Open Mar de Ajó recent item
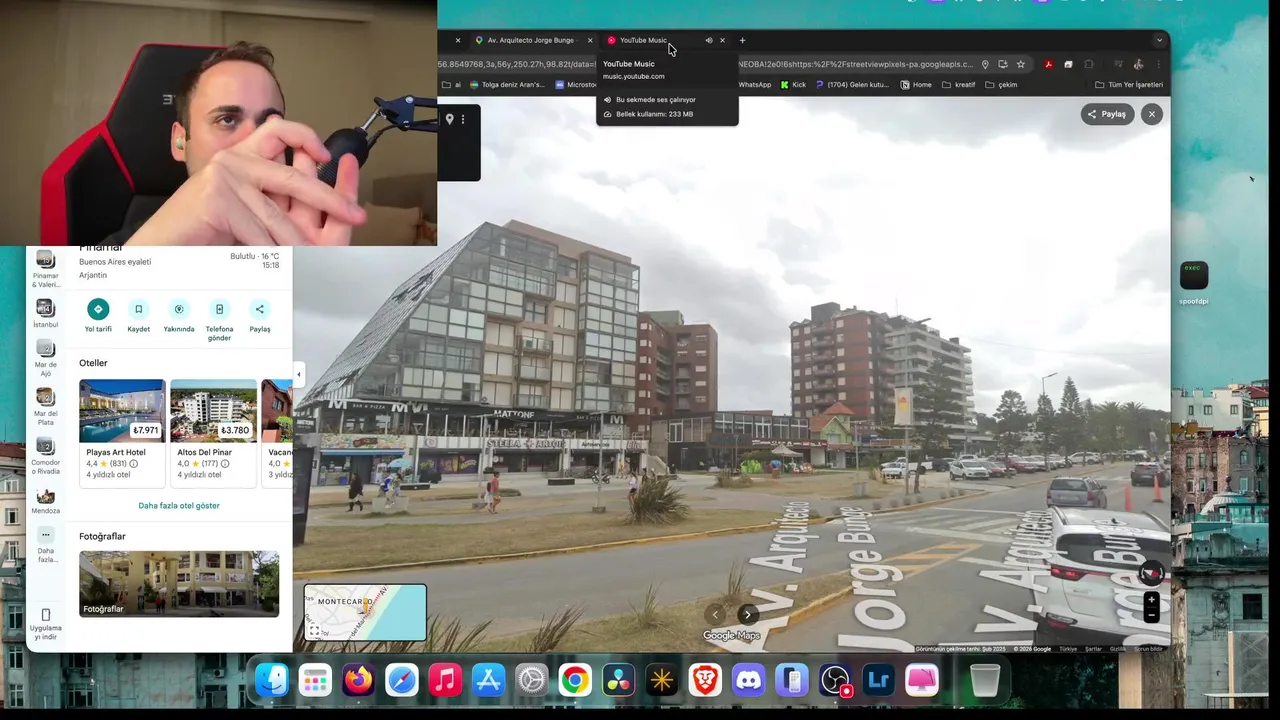Viewport: 1280px width, 720px height. click(x=46, y=359)
